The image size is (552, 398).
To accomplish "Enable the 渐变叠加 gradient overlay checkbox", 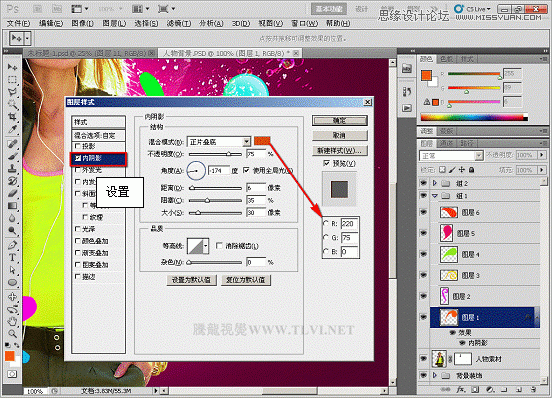I will pos(78,253).
